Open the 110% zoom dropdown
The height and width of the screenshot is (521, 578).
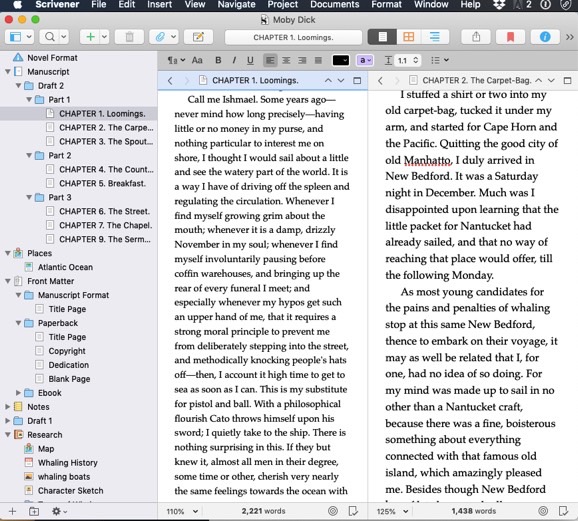click(x=182, y=511)
